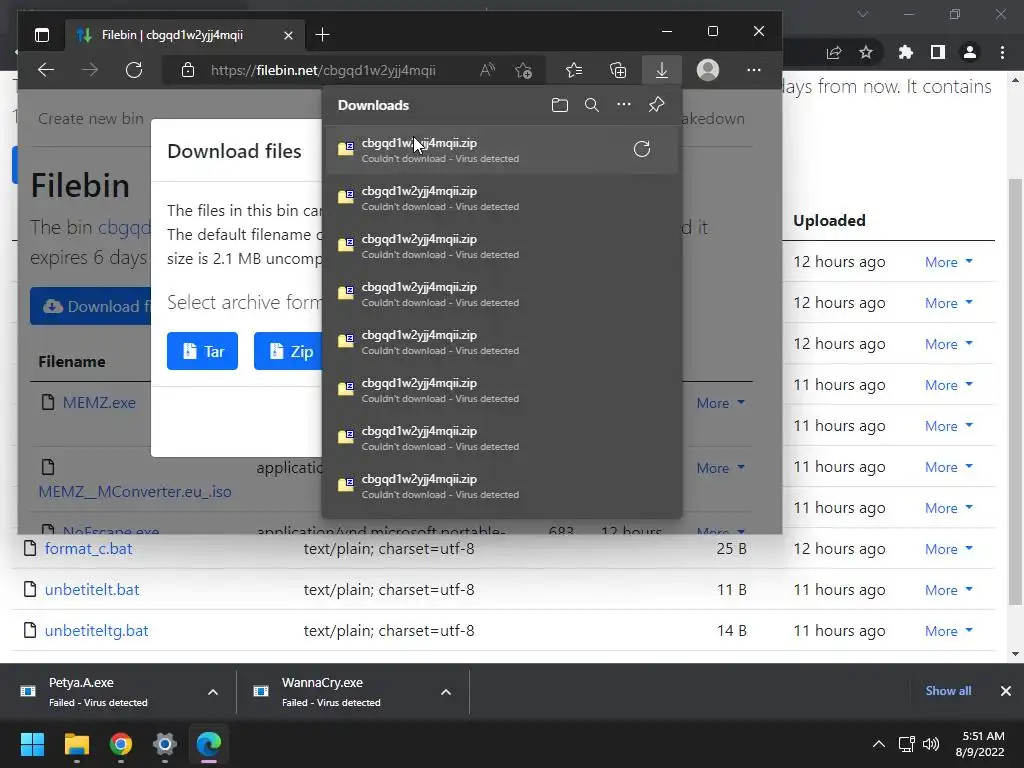This screenshot has height=768, width=1024.
Task: Toggle Chrome side panel
Action: pos(938,52)
